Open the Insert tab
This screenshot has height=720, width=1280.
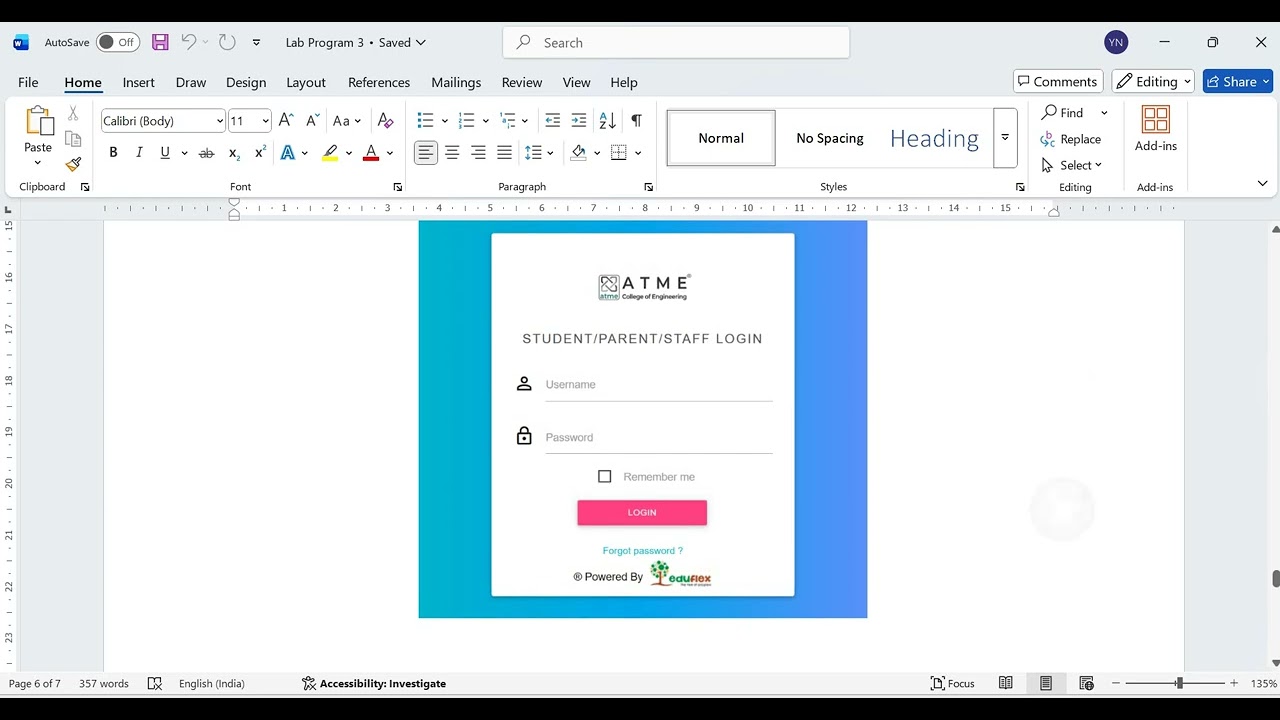click(138, 82)
